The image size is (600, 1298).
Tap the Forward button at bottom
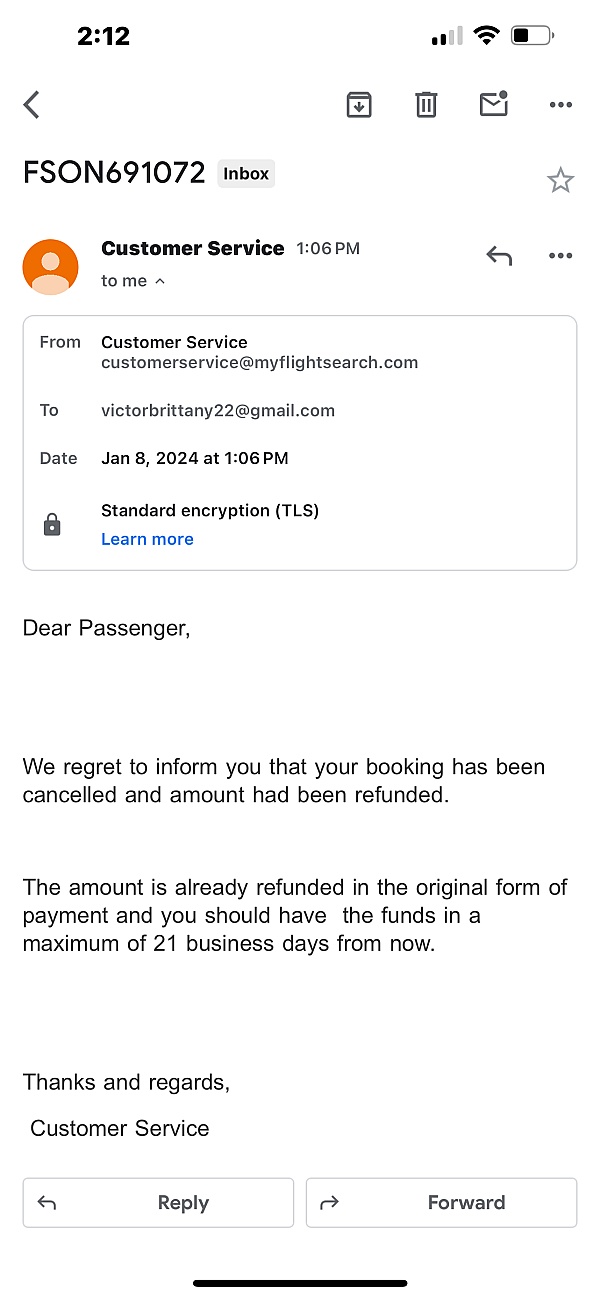pyautogui.click(x=441, y=1202)
